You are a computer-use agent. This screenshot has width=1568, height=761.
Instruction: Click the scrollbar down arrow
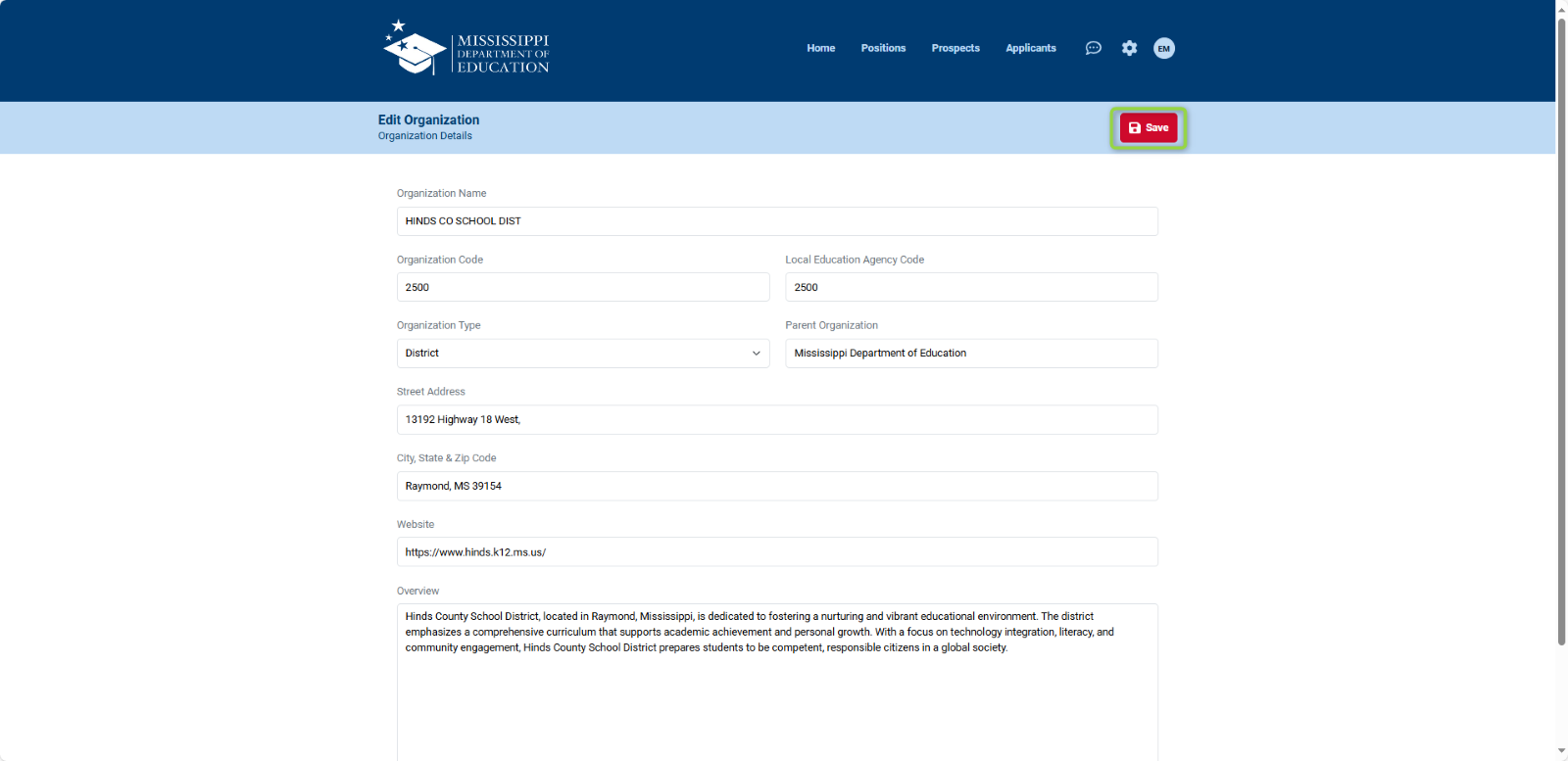[x=1561, y=752]
